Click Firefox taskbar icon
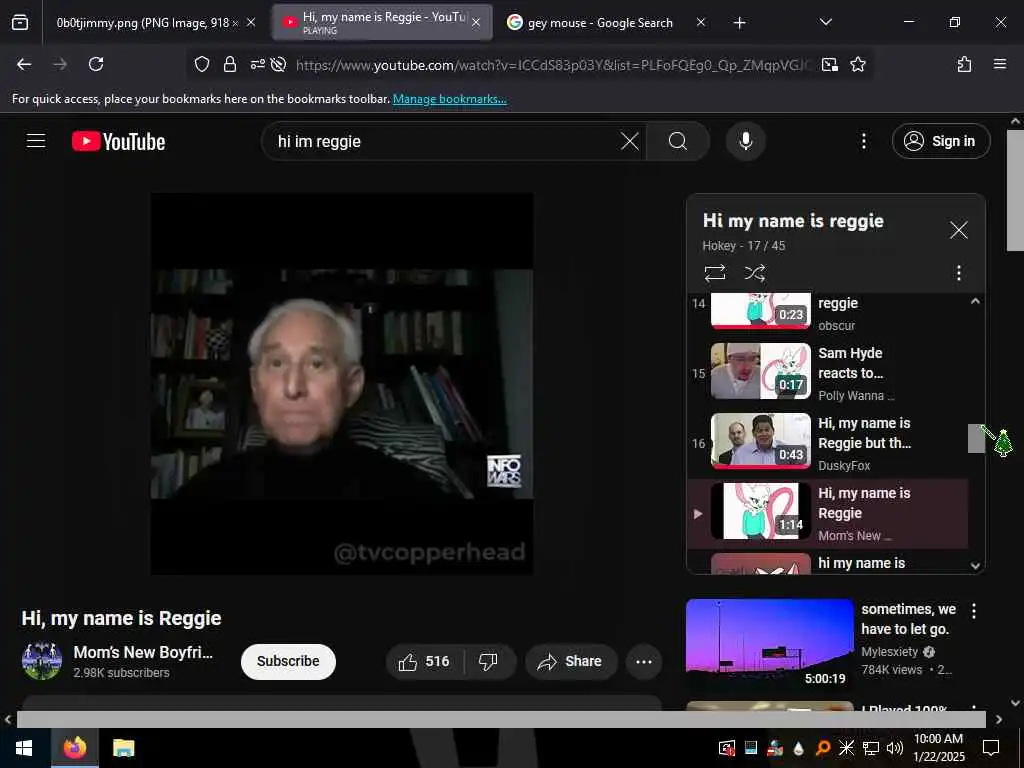This screenshot has width=1024, height=768. pos(74,748)
